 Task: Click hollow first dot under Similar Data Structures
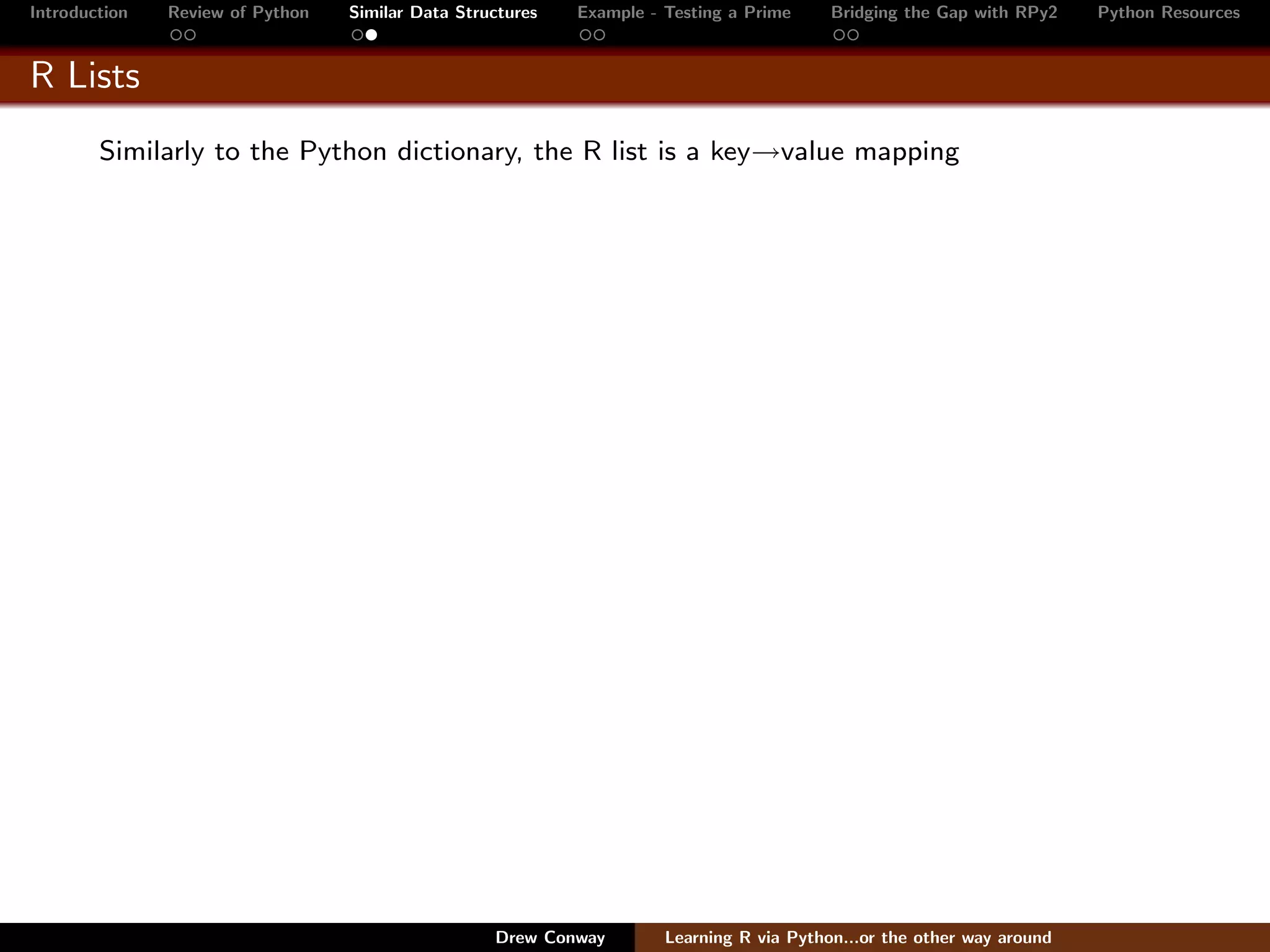[357, 35]
